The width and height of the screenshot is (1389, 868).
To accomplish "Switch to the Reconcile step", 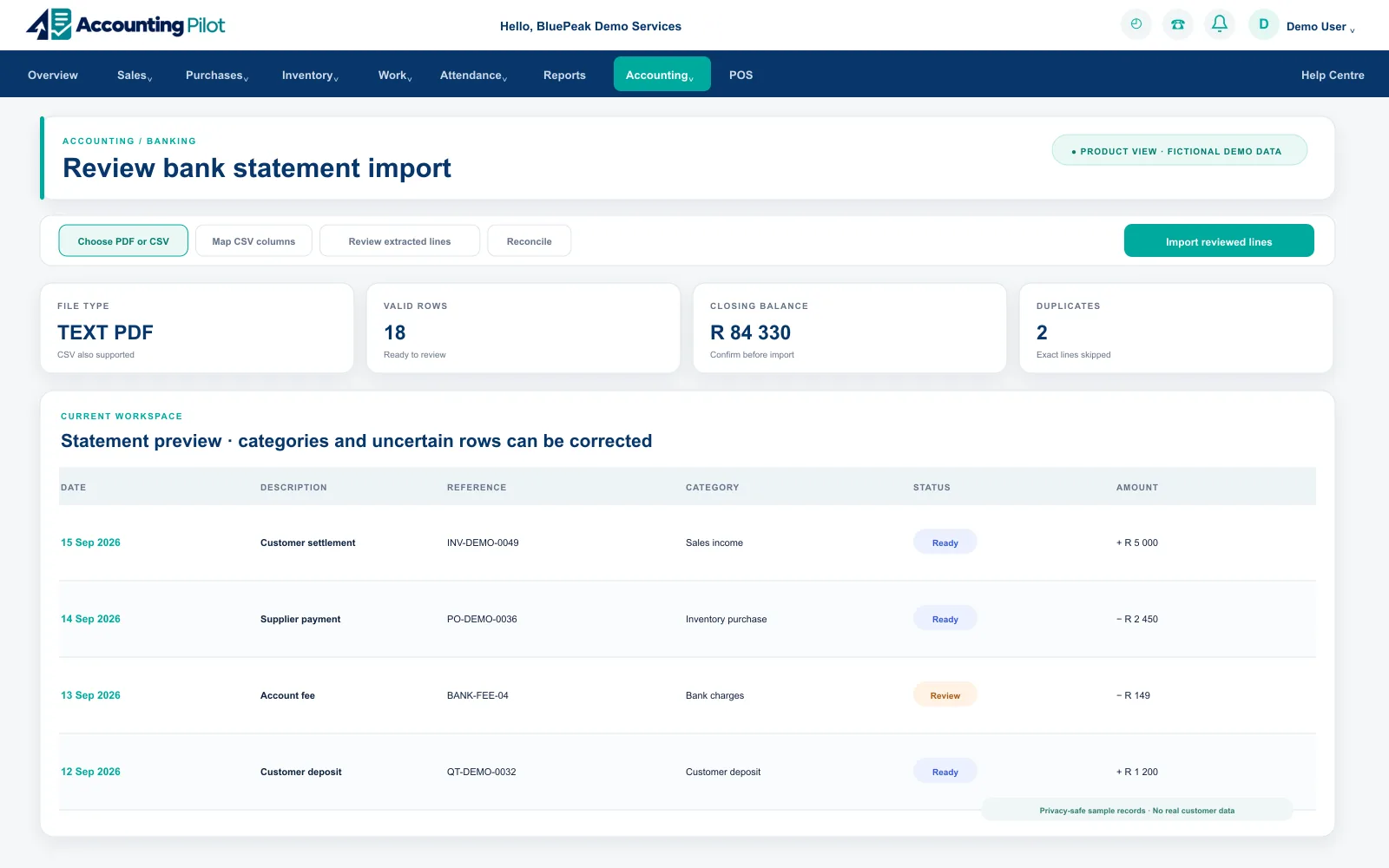I will (x=529, y=241).
